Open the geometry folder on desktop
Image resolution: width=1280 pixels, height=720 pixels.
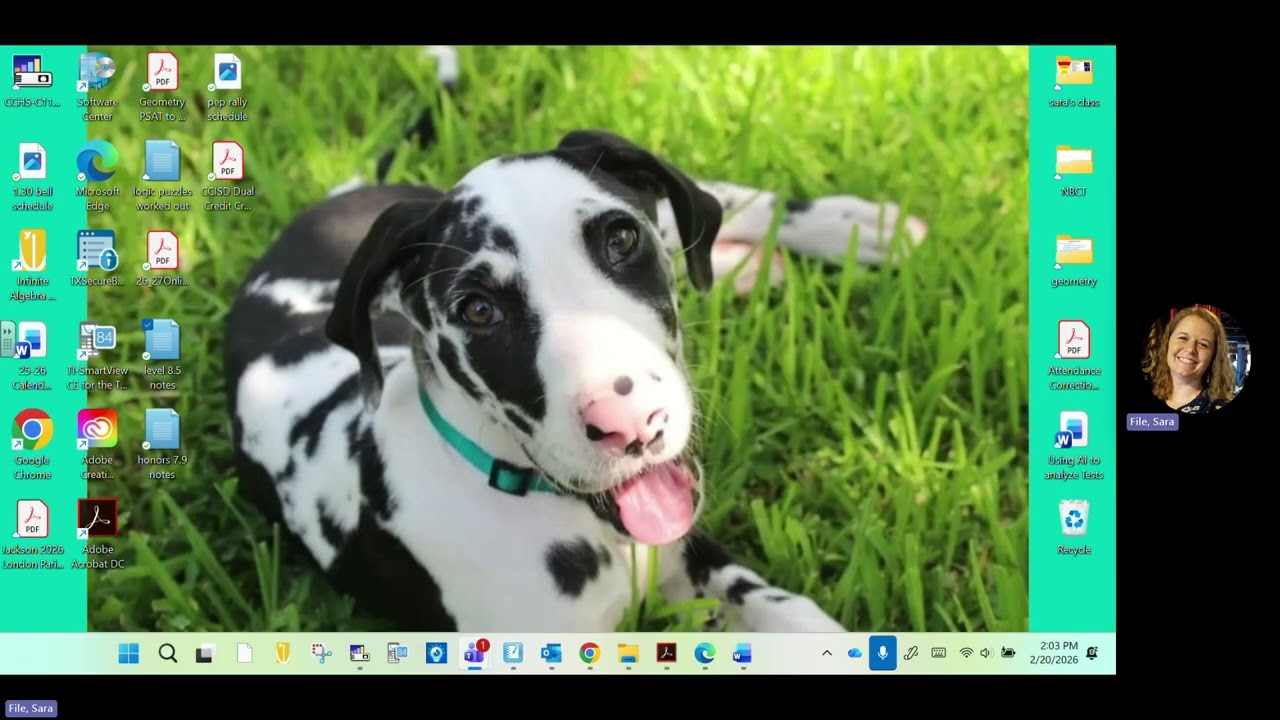[1074, 261]
